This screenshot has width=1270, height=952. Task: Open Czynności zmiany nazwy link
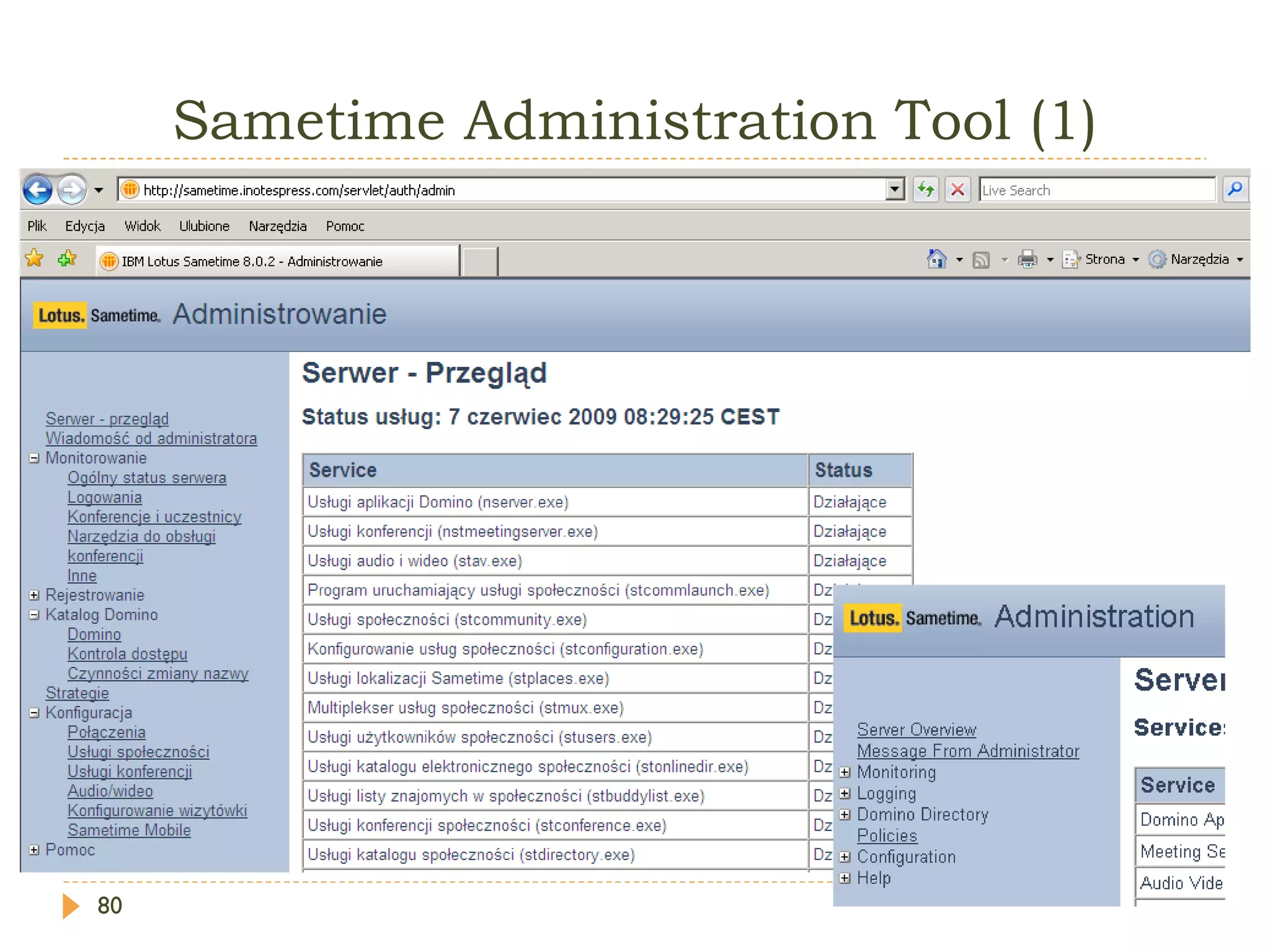point(158,674)
